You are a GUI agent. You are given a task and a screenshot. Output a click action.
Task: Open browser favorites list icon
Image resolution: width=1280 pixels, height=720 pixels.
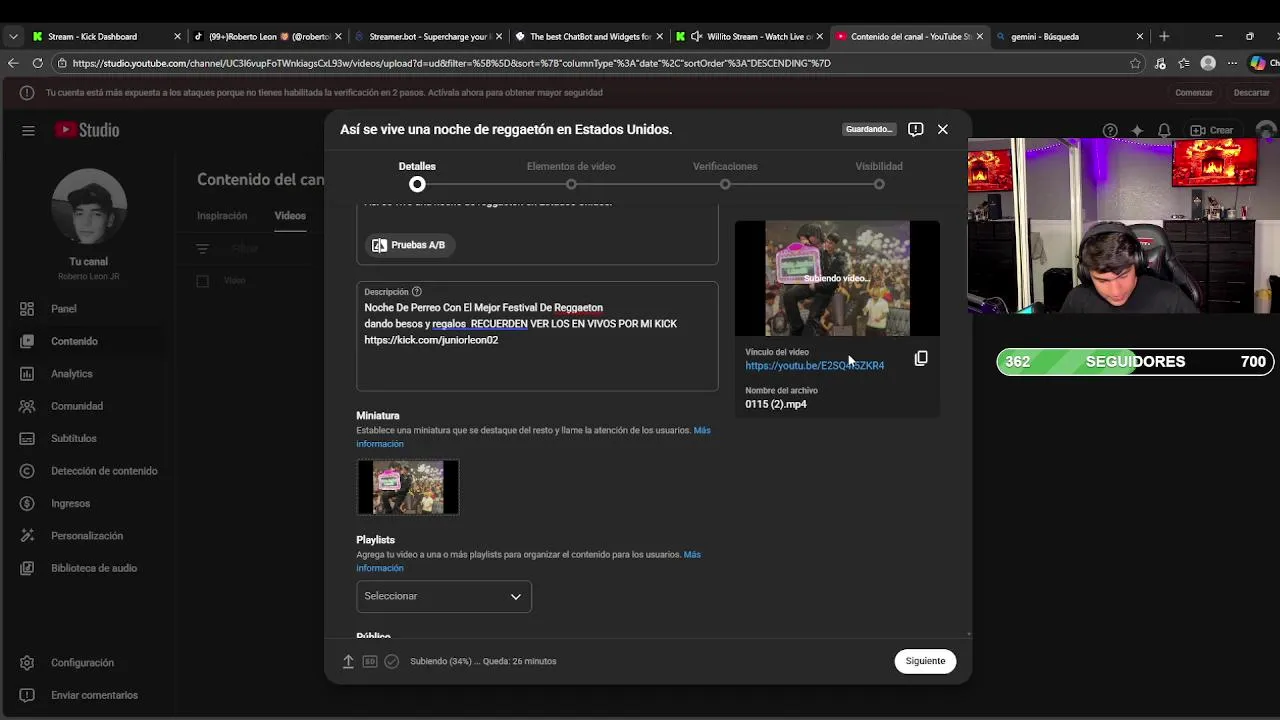1184,63
